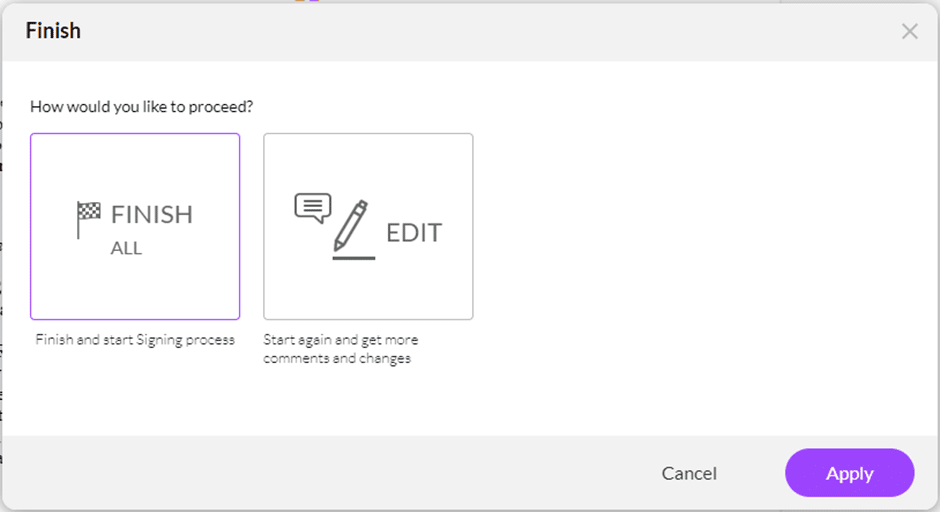Image resolution: width=940 pixels, height=512 pixels.
Task: Select the FINISH ALL option card
Action: [135, 226]
